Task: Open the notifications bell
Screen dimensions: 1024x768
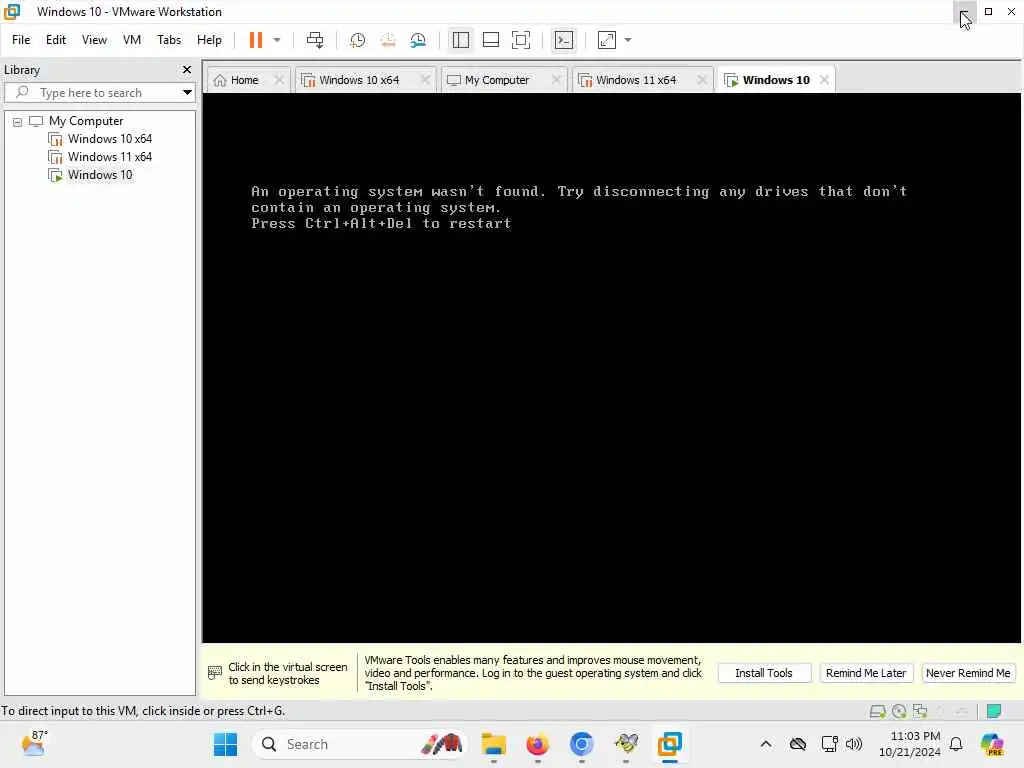Action: [x=956, y=744]
